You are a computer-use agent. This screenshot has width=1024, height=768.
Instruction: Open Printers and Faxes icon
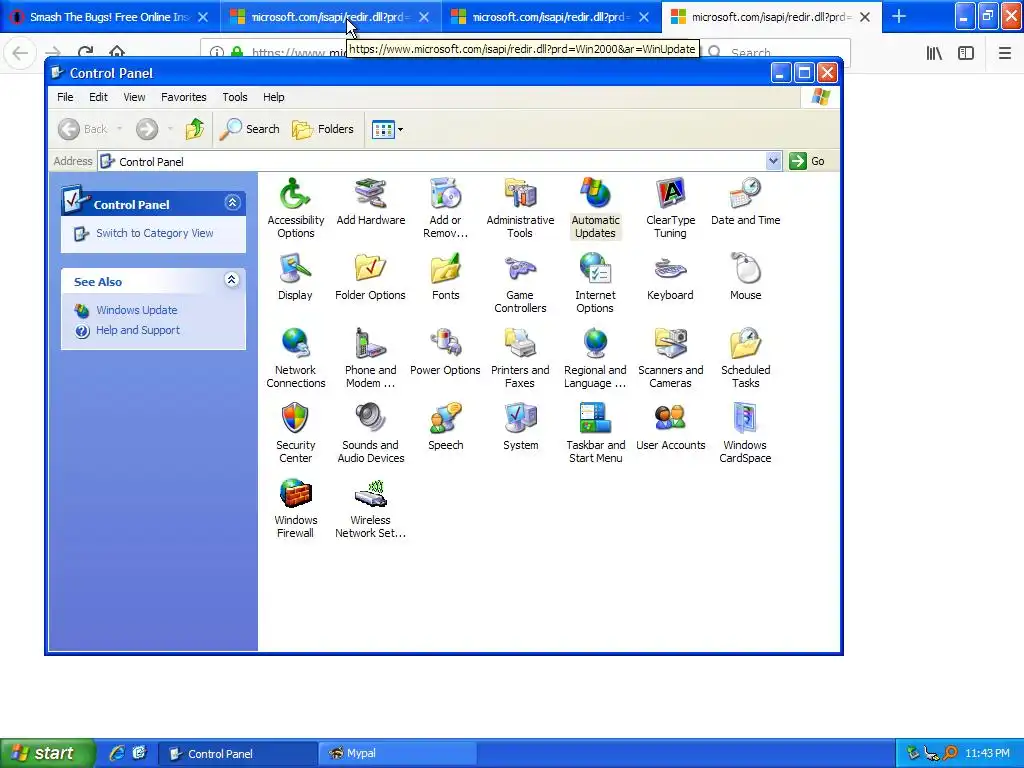click(520, 358)
